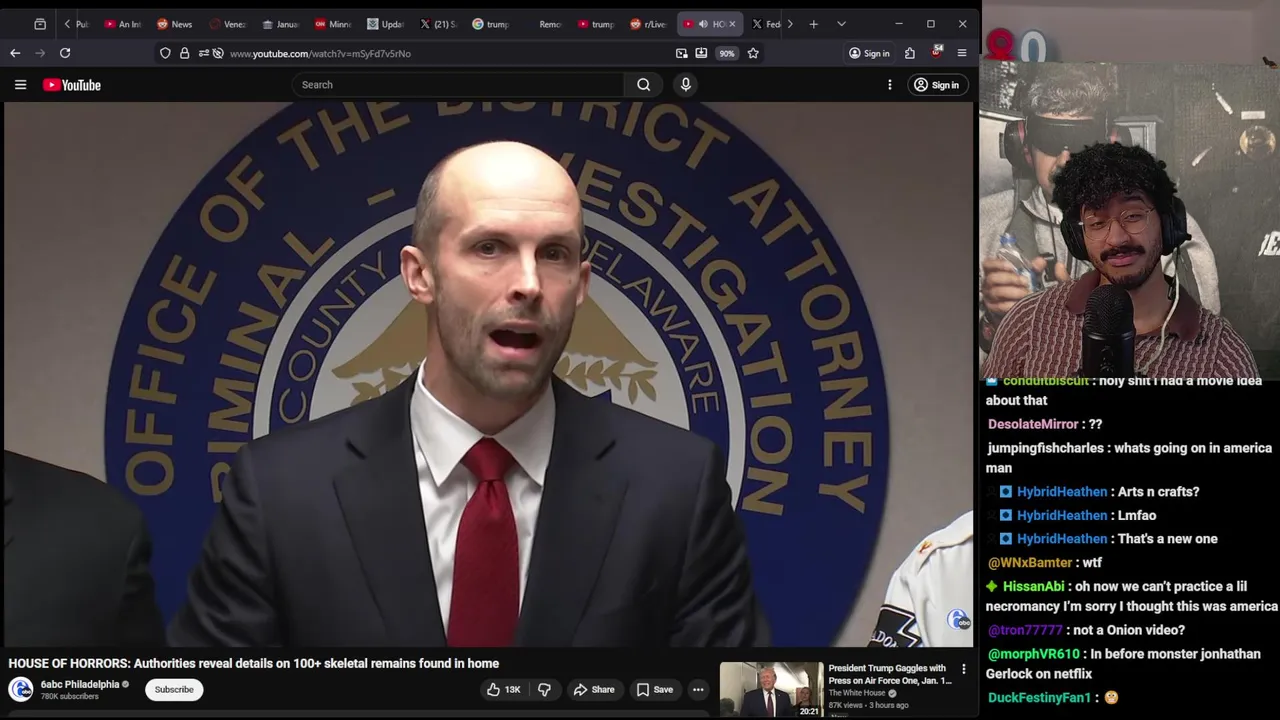Viewport: 1280px width, 720px height.
Task: Open the 6abc Philadelphia channel name link
Action: click(80, 685)
